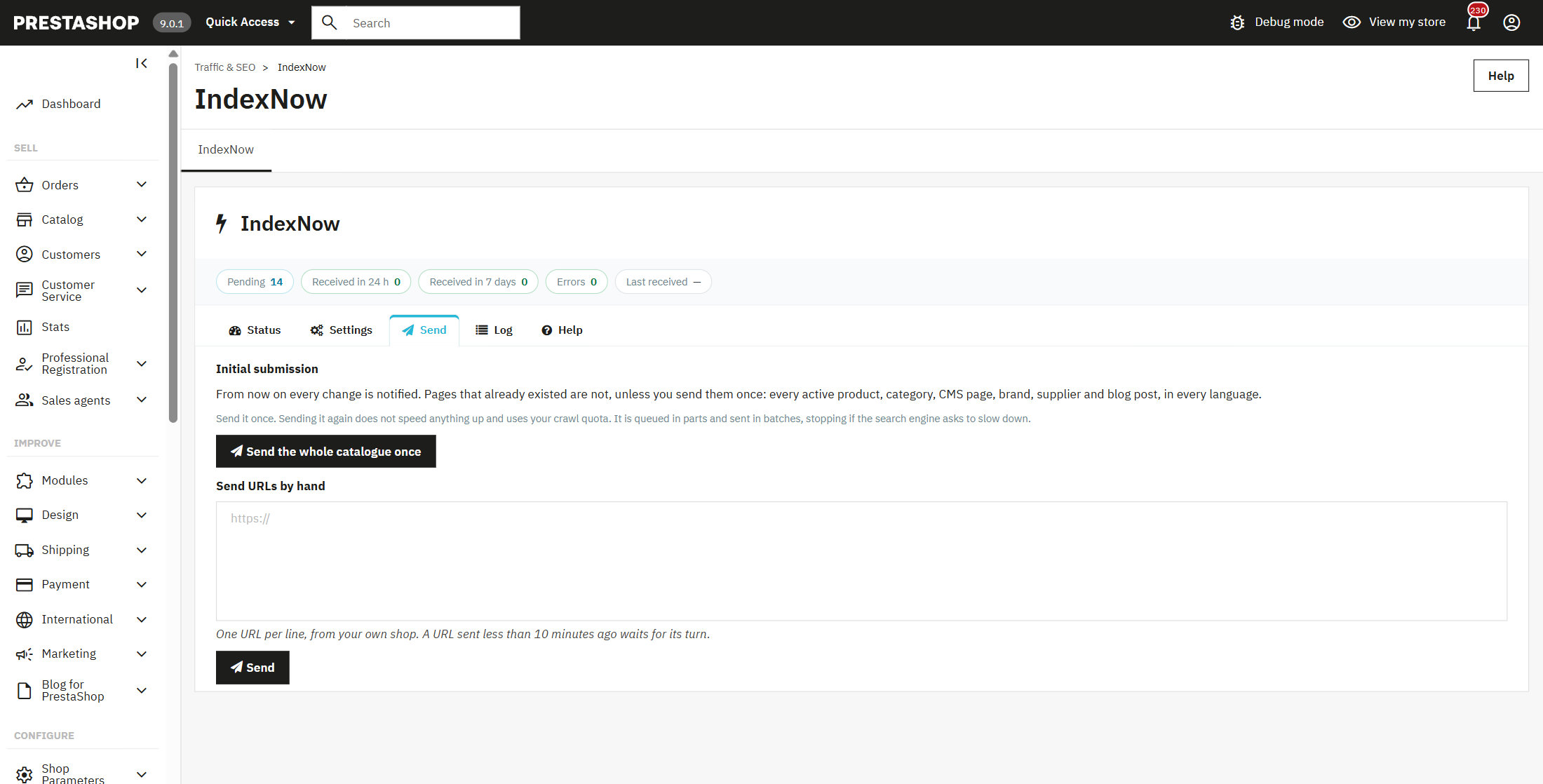Collapse the sidebar menu icon
The height and width of the screenshot is (784, 1543).
click(142, 63)
